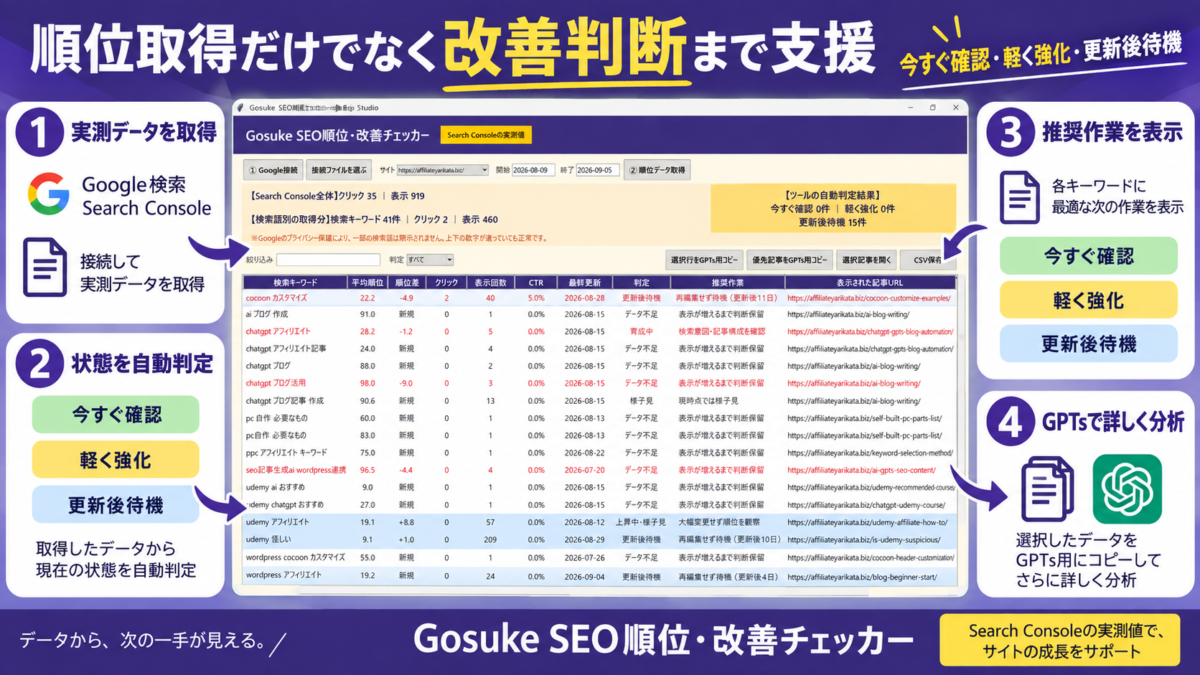
Task: Click the double-document copy icon next to ChatGPT logo
Action: [x=1046, y=489]
